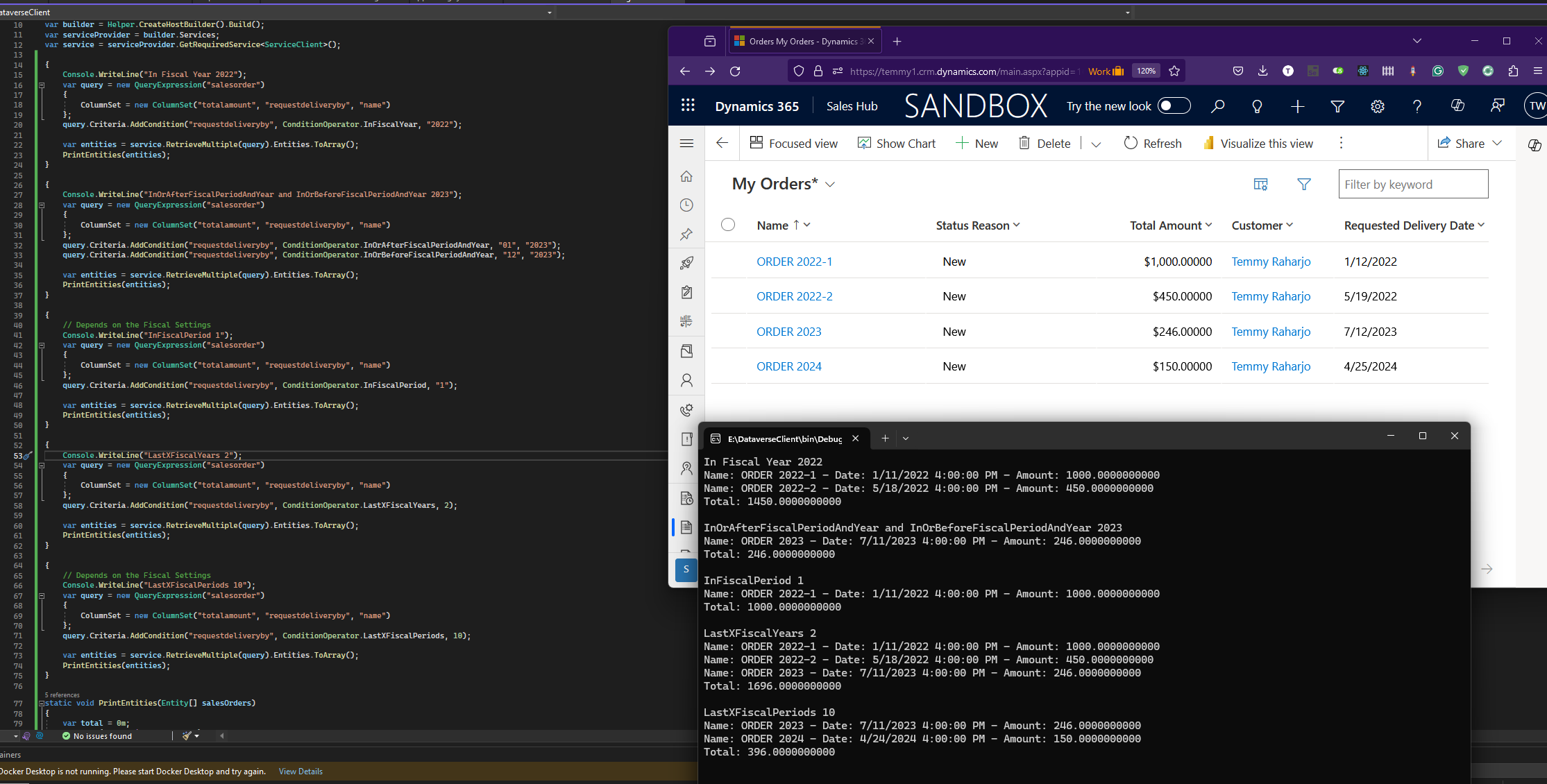Viewport: 1547px width, 784px height.
Task: Select the Orders My Orders Firefox tab
Action: [x=805, y=42]
